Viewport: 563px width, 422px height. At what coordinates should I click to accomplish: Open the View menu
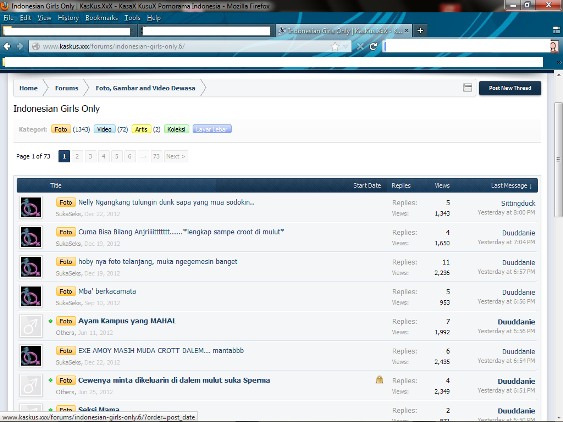pyautogui.click(x=44, y=18)
